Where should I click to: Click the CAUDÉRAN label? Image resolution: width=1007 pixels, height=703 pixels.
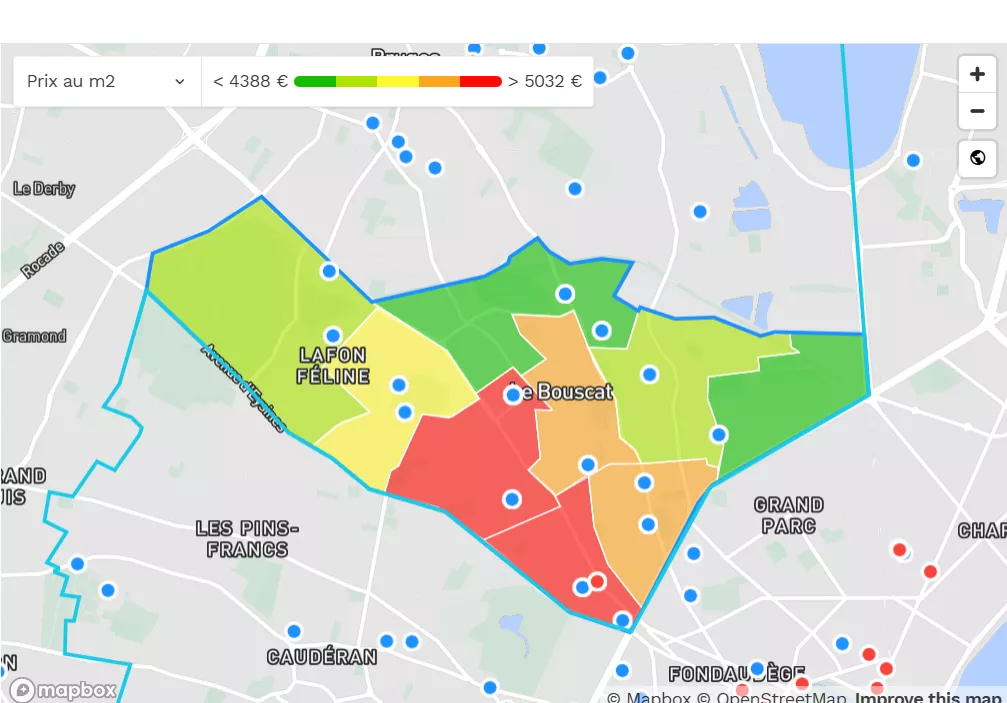tap(322, 657)
